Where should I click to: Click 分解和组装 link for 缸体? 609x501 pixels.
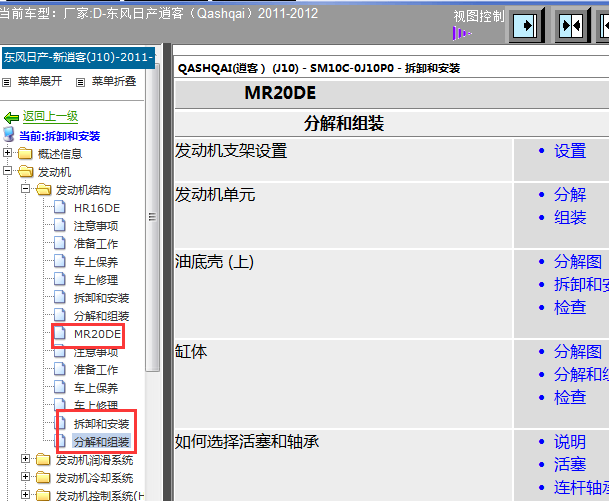[x=581, y=374]
